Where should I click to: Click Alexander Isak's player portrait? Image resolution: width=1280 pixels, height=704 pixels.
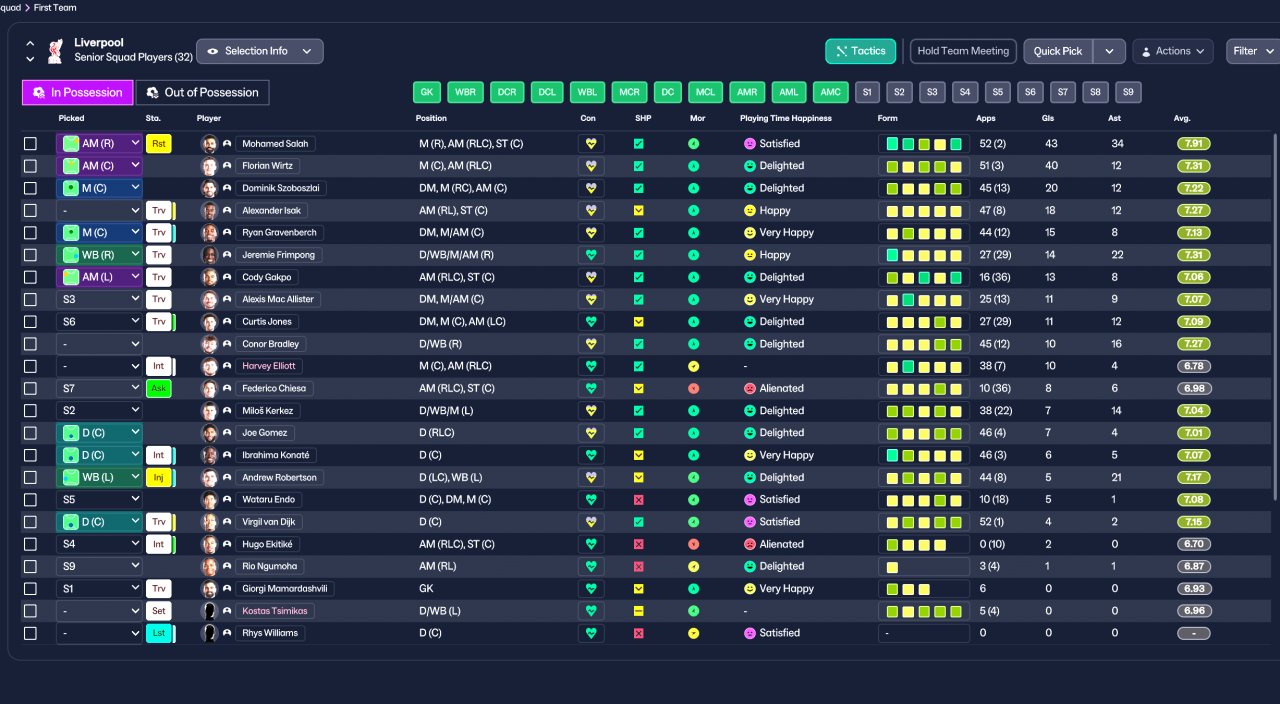click(209, 211)
